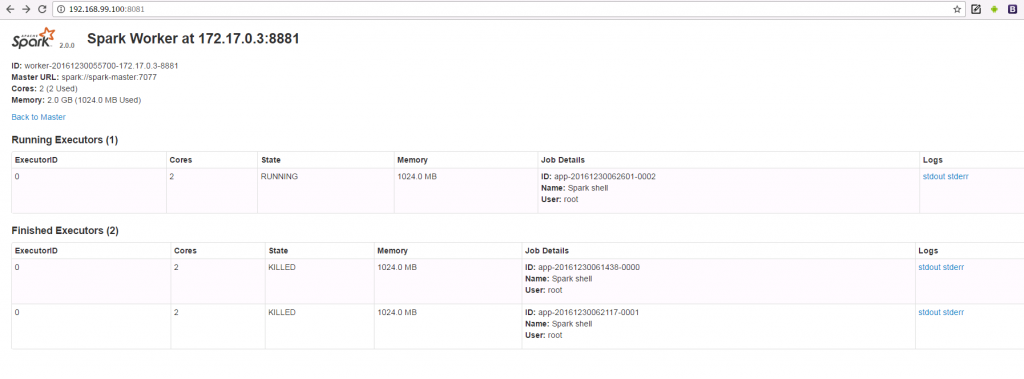
Task: Click KILLED state for app-20161230061438-0000
Action: coord(282,267)
